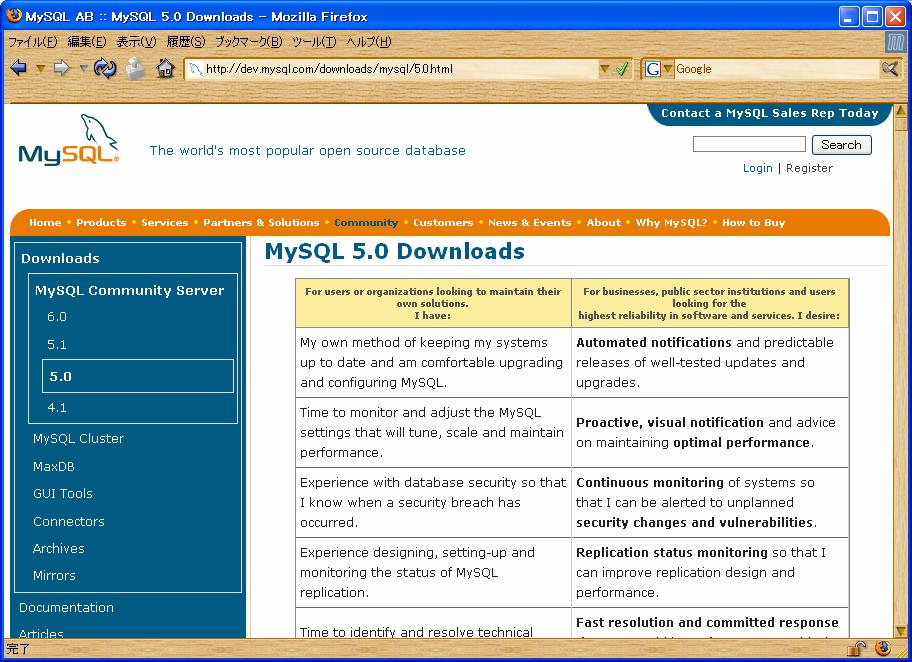Open the address bar URL history dropdown

point(605,69)
